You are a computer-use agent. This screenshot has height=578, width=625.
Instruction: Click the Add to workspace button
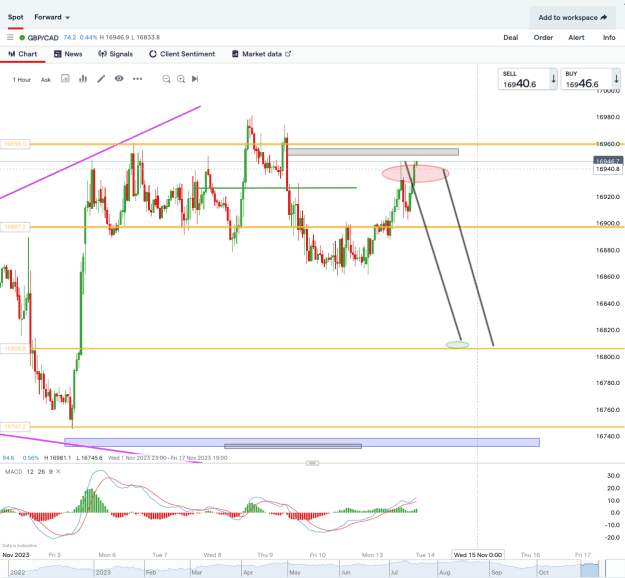[573, 18]
